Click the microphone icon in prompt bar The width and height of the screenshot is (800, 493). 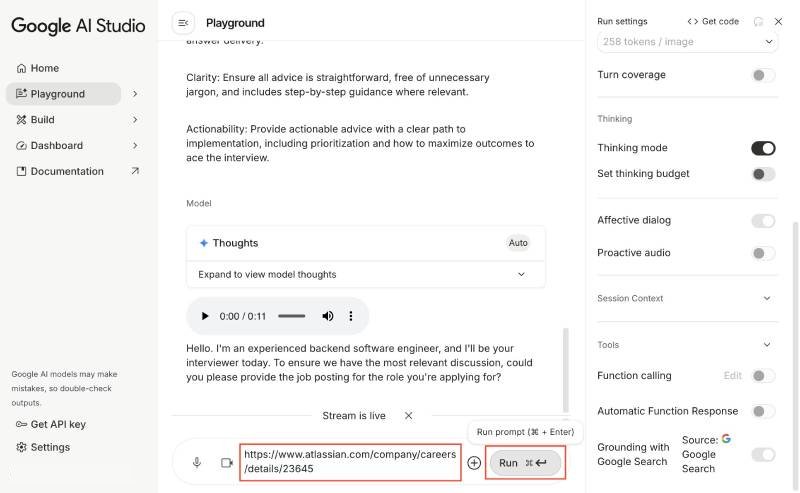coord(196,463)
